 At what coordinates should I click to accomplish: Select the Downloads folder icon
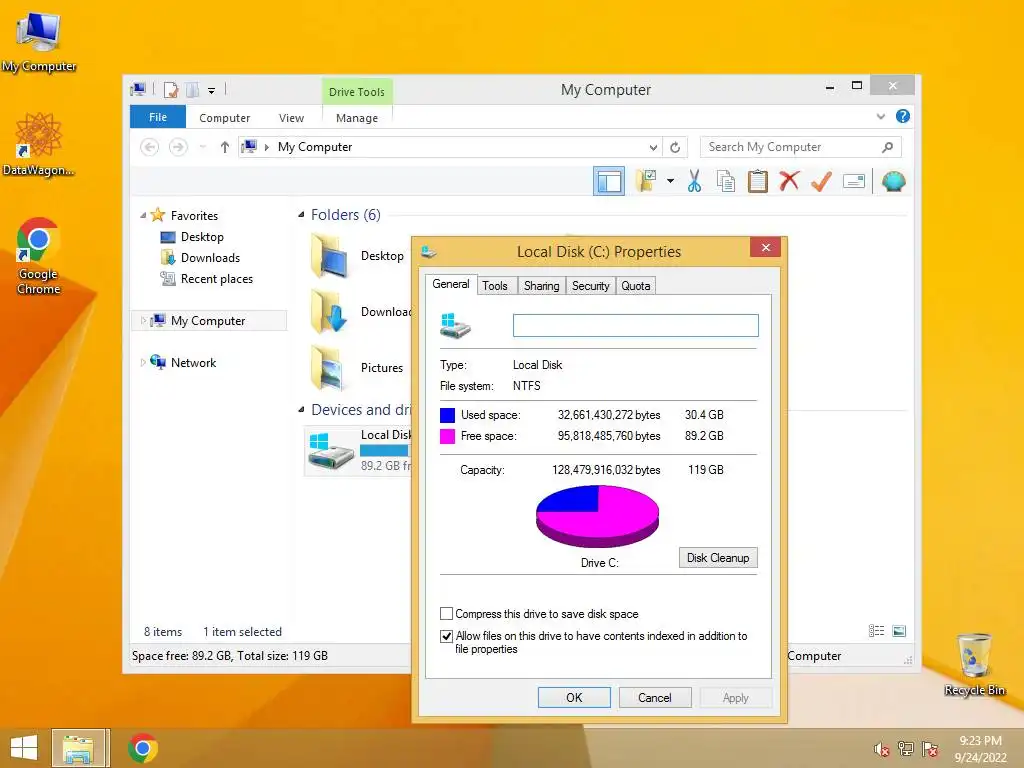[329, 312]
